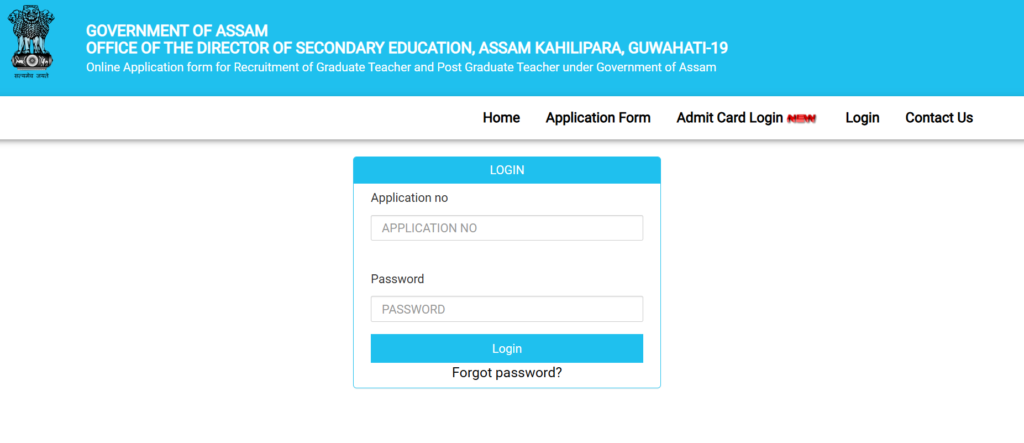This screenshot has height=443, width=1024.
Task: Follow the Forgot password? link
Action: click(x=507, y=373)
